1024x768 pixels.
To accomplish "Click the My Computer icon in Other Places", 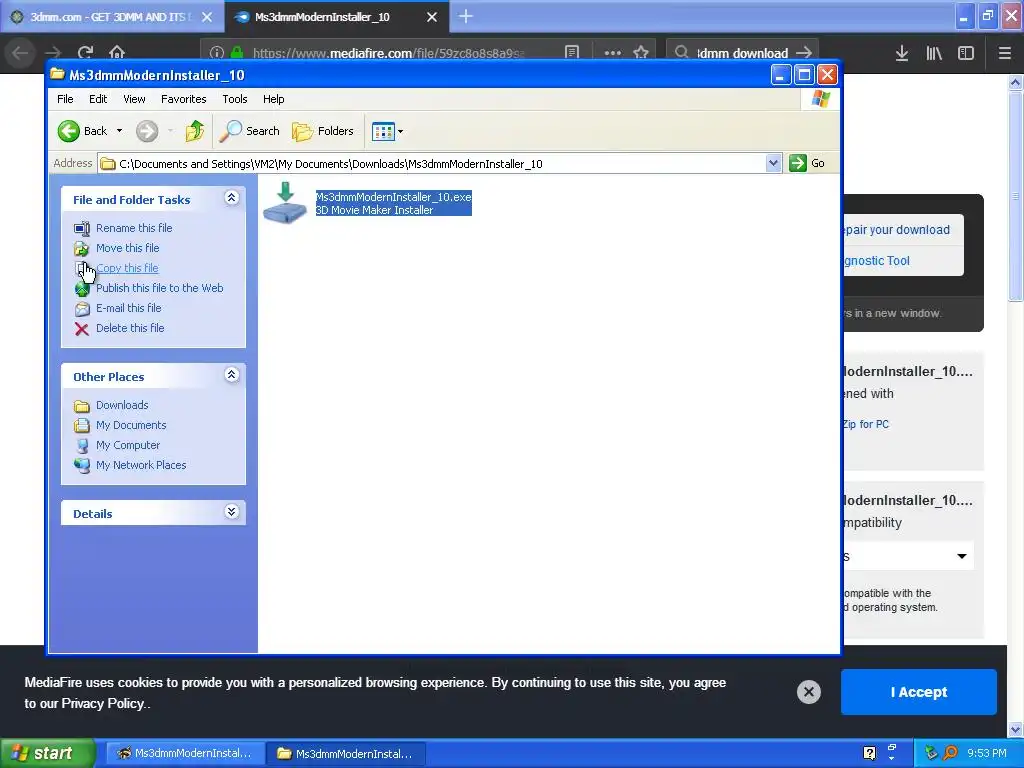I will point(82,446).
